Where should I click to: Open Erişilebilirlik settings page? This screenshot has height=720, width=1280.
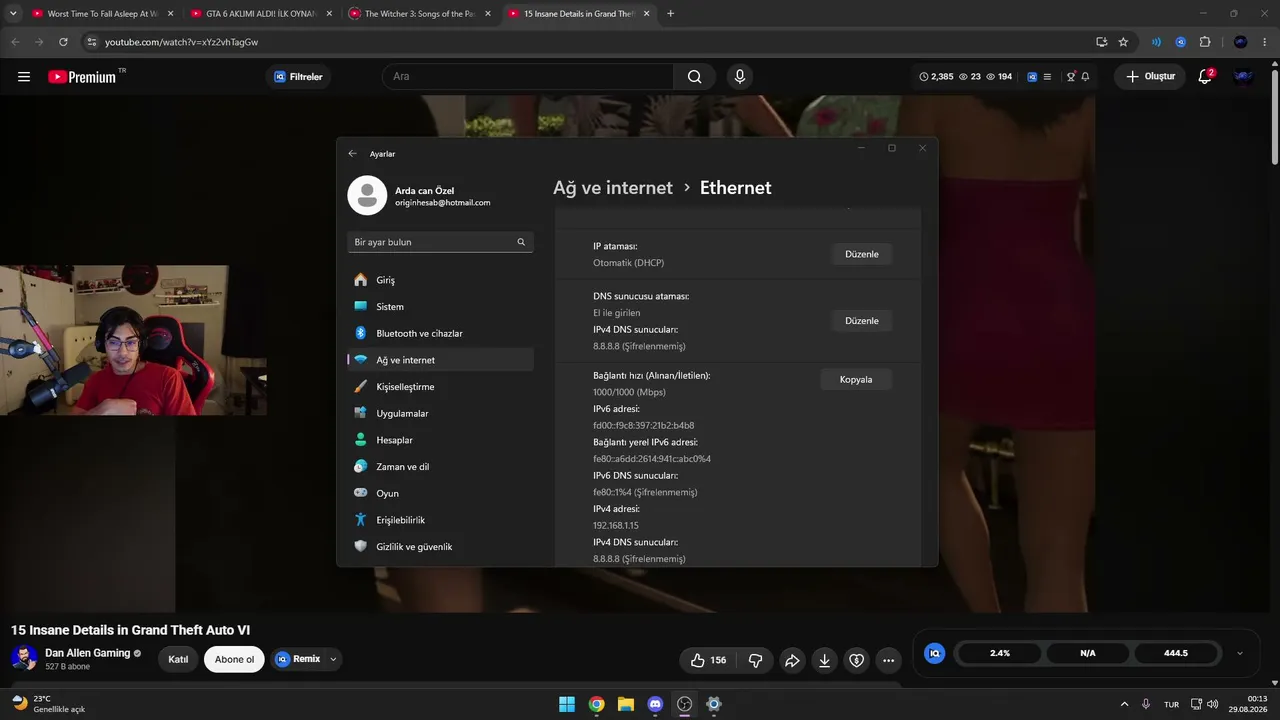(440, 520)
